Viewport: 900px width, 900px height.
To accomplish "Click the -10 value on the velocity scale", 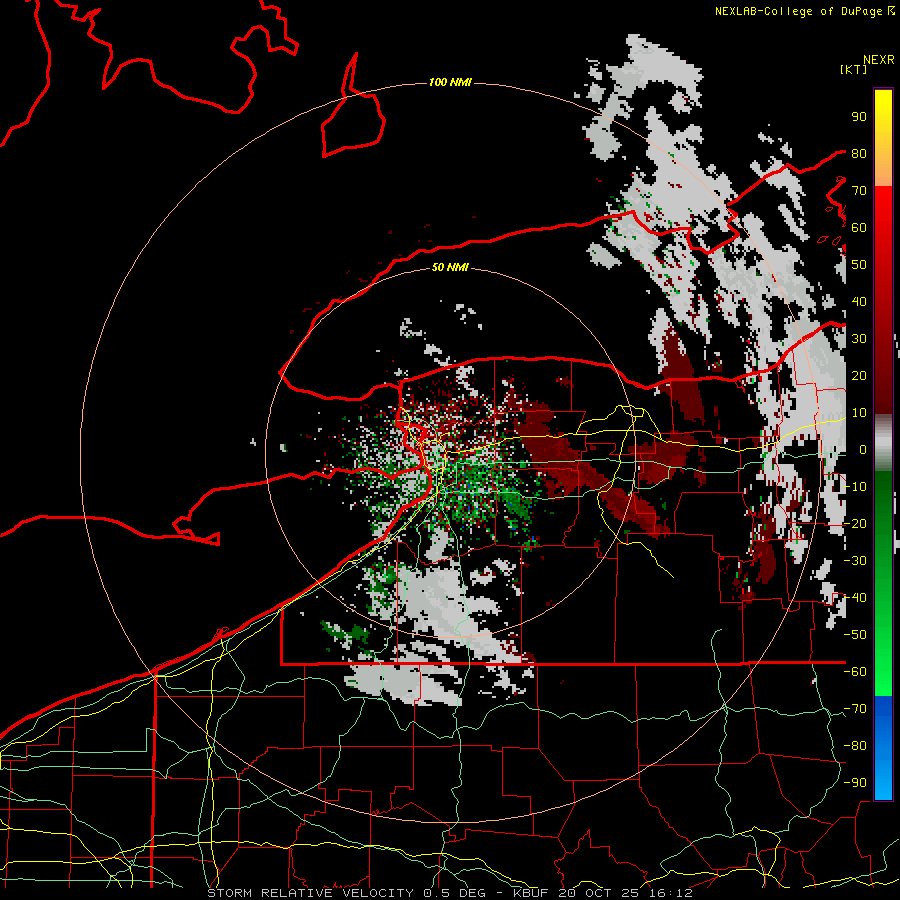I will coord(855,487).
